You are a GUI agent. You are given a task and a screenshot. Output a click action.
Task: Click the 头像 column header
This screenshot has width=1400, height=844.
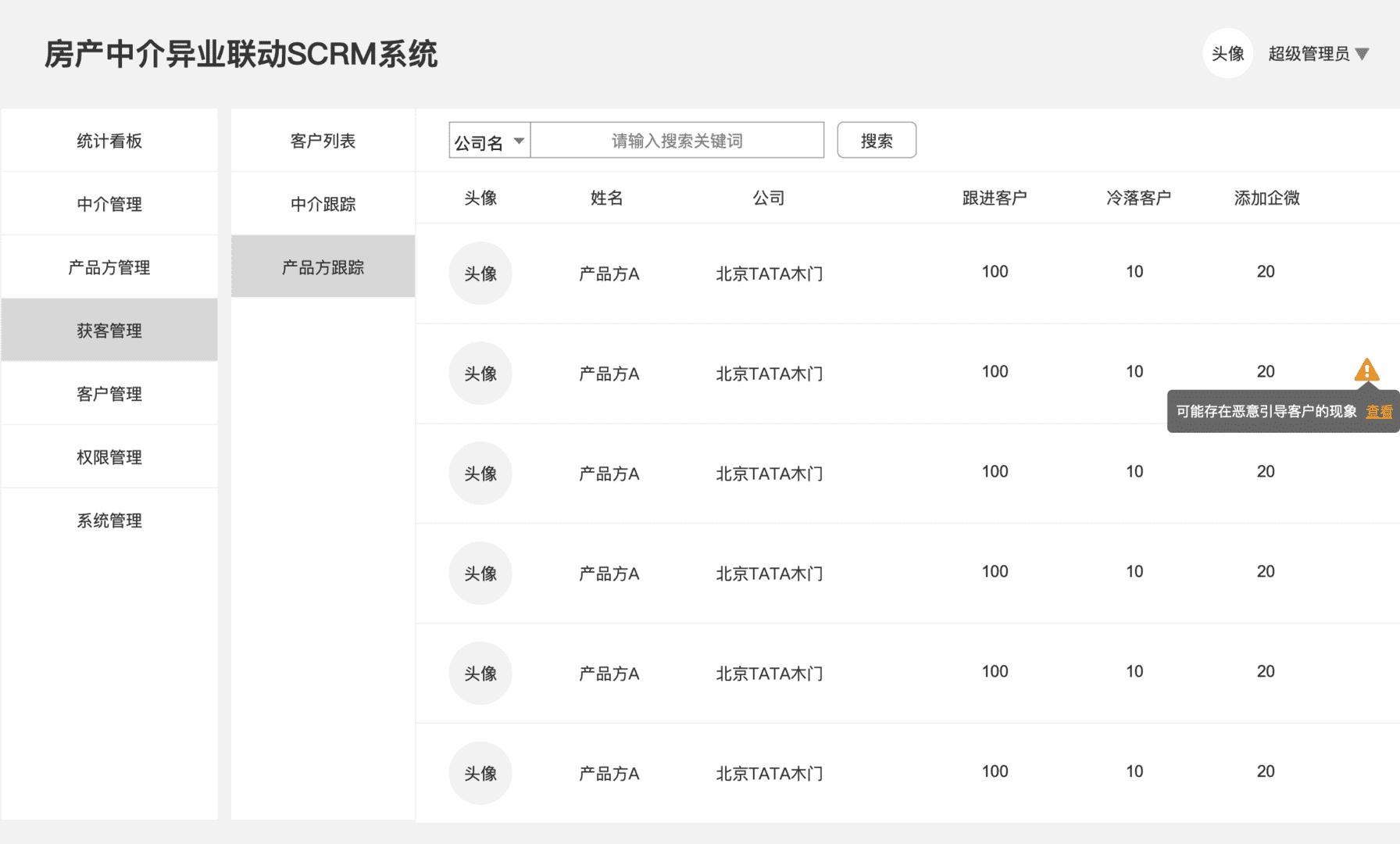click(480, 198)
